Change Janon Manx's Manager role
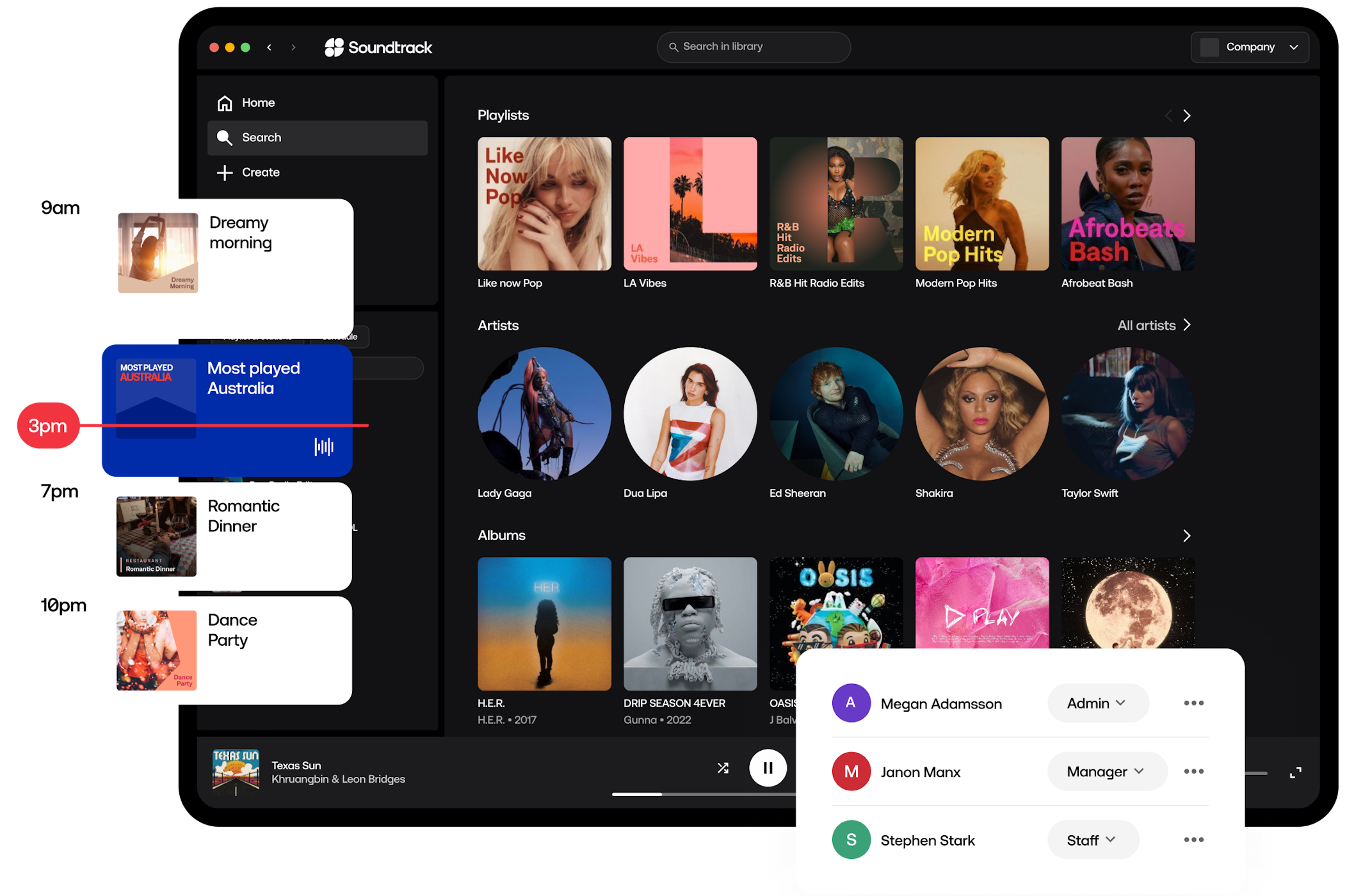This screenshot has height=896, width=1347. click(x=1106, y=771)
